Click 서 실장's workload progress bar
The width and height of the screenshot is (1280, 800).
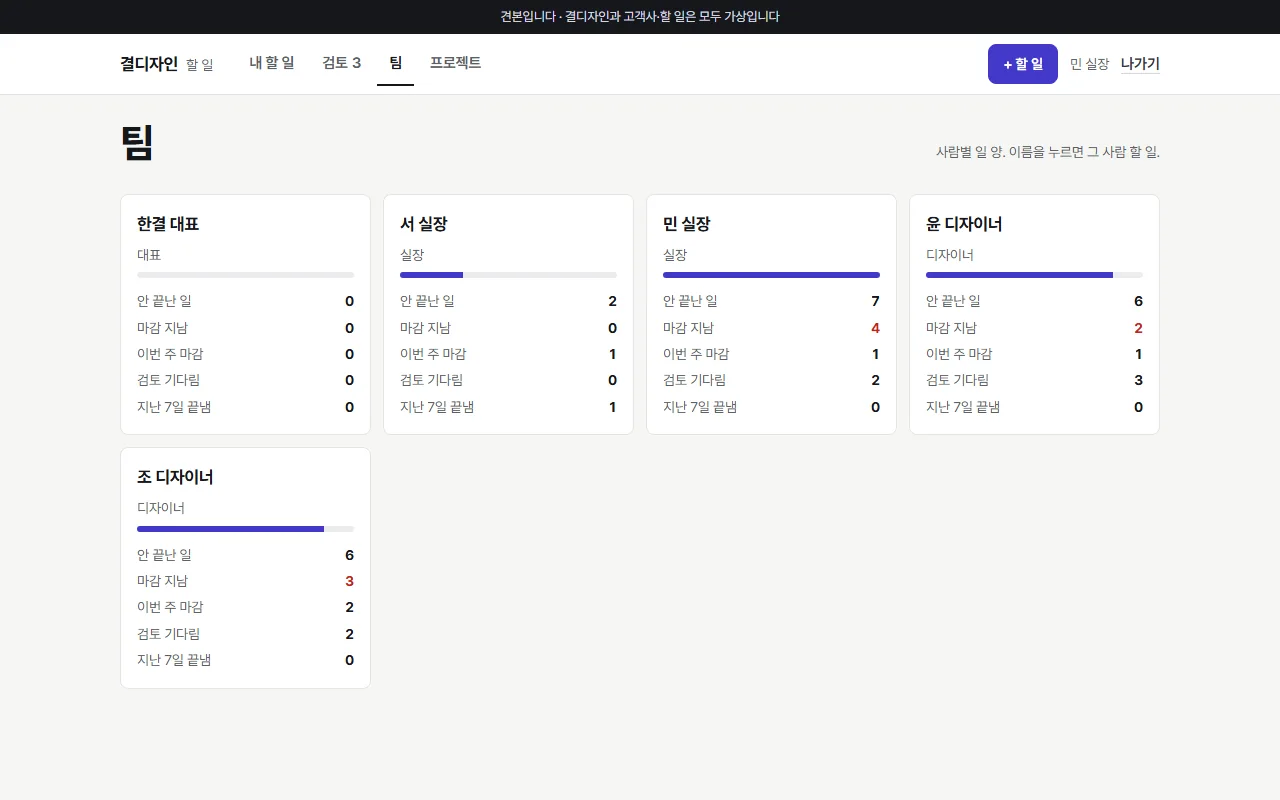coord(508,275)
